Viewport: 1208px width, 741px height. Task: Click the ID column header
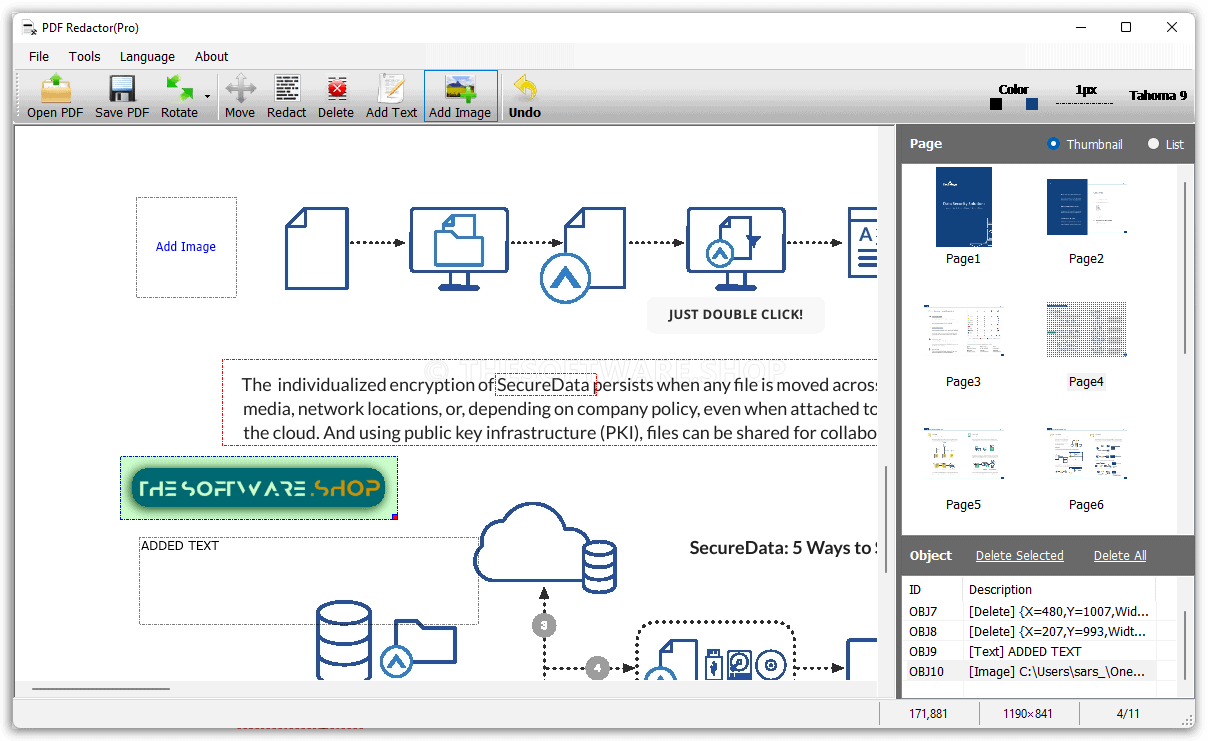[x=933, y=589]
